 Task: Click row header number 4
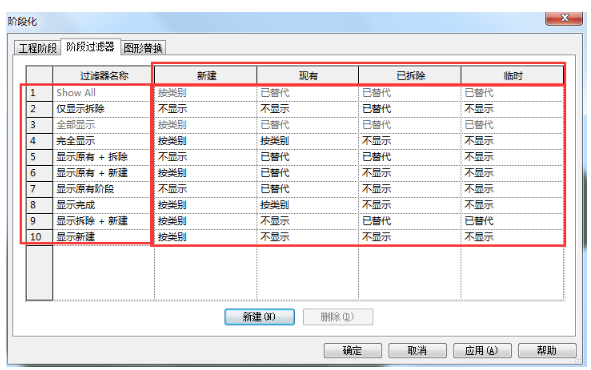tap(39, 141)
